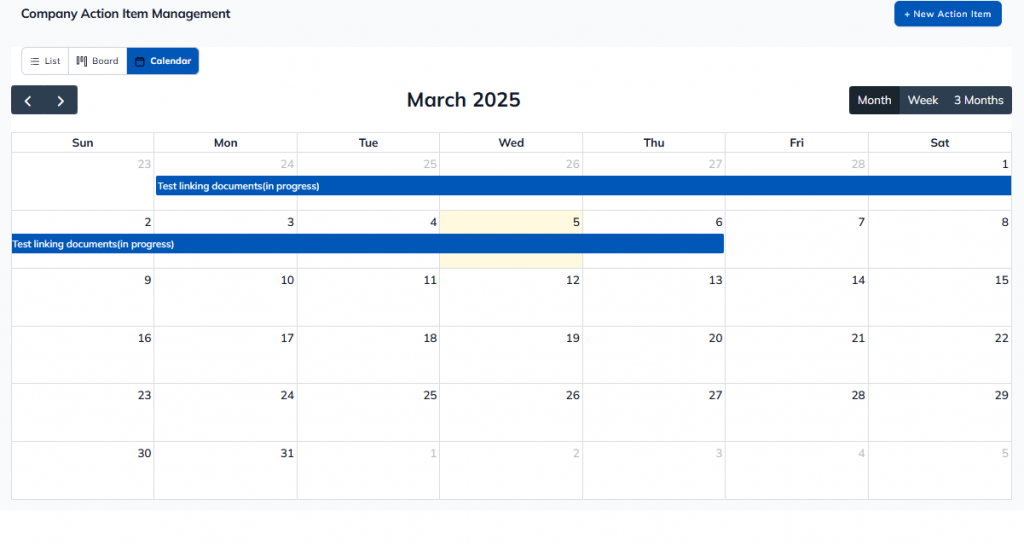1024x551 pixels.
Task: Open Test linking documents event in second week
Action: pos(367,244)
